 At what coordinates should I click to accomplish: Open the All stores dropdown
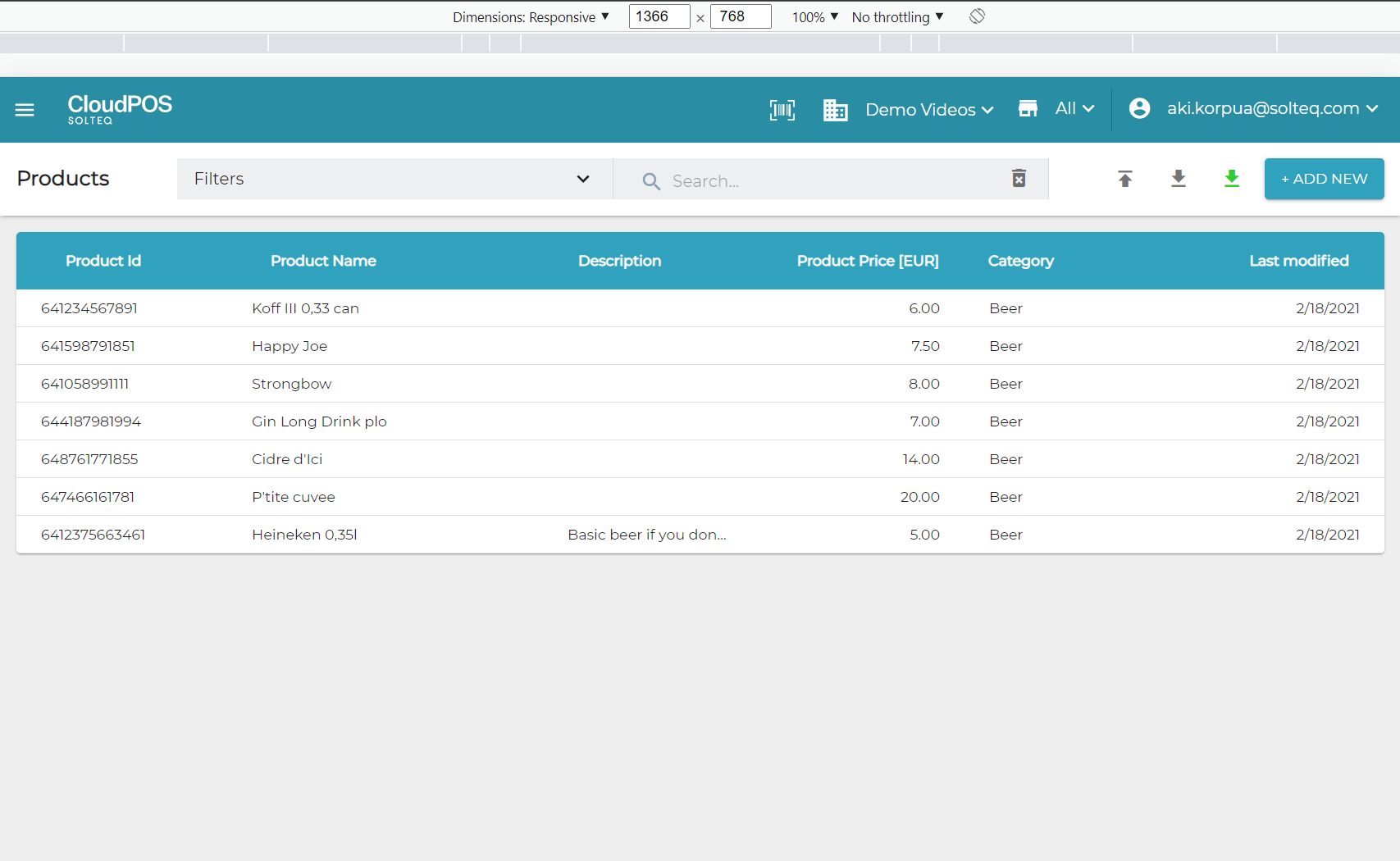tap(1074, 109)
